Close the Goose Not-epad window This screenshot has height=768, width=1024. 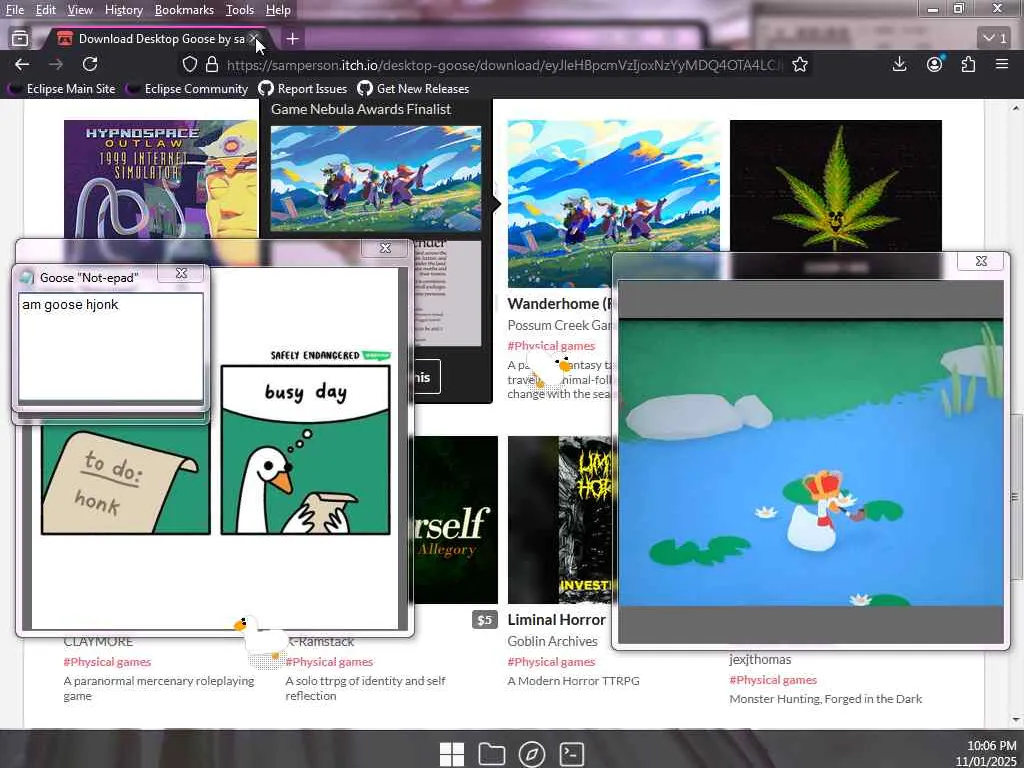pos(182,274)
